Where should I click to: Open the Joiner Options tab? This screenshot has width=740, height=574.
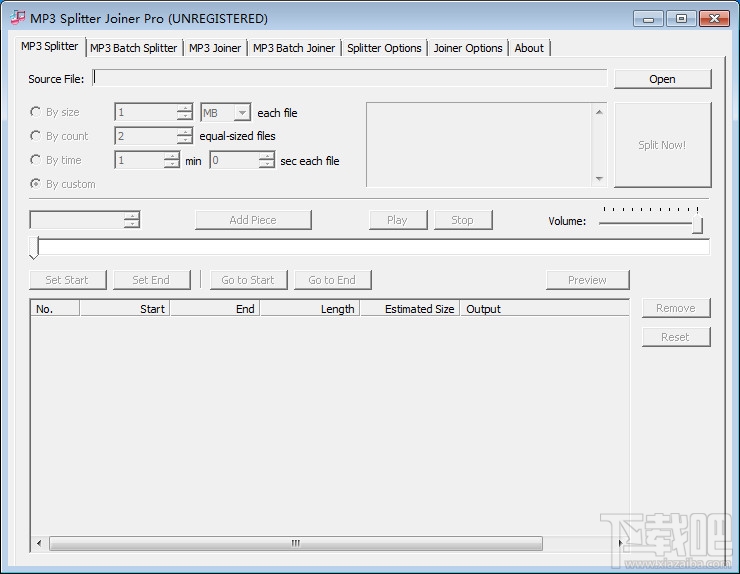(x=468, y=48)
